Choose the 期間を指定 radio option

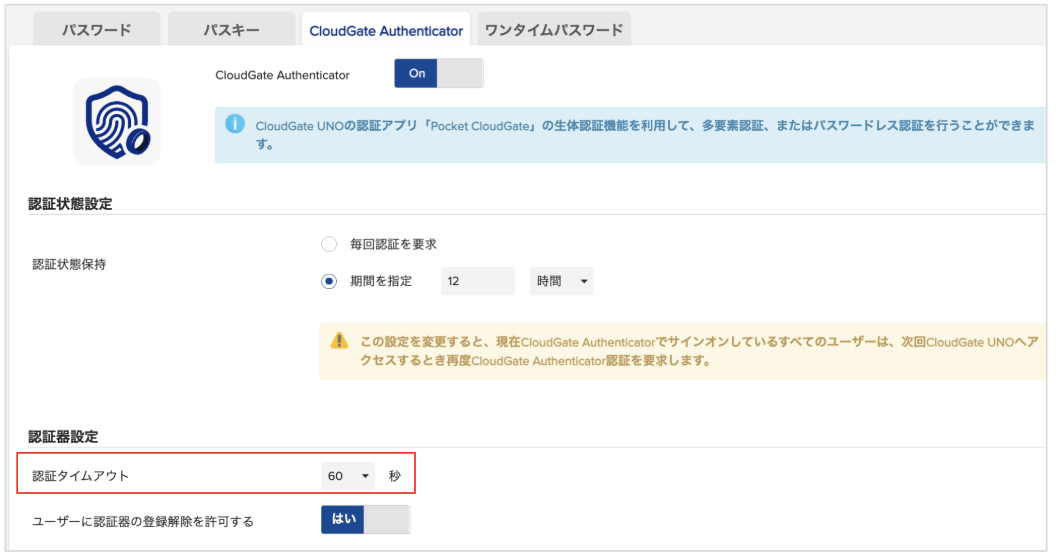click(329, 281)
